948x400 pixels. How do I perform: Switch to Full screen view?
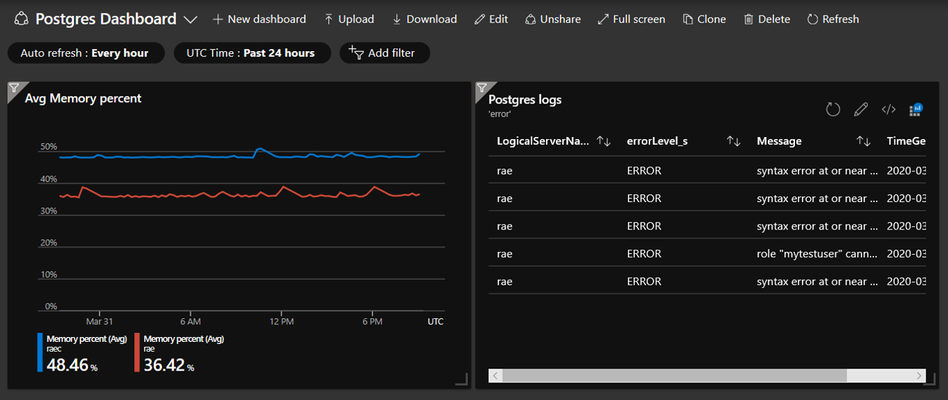pos(631,19)
